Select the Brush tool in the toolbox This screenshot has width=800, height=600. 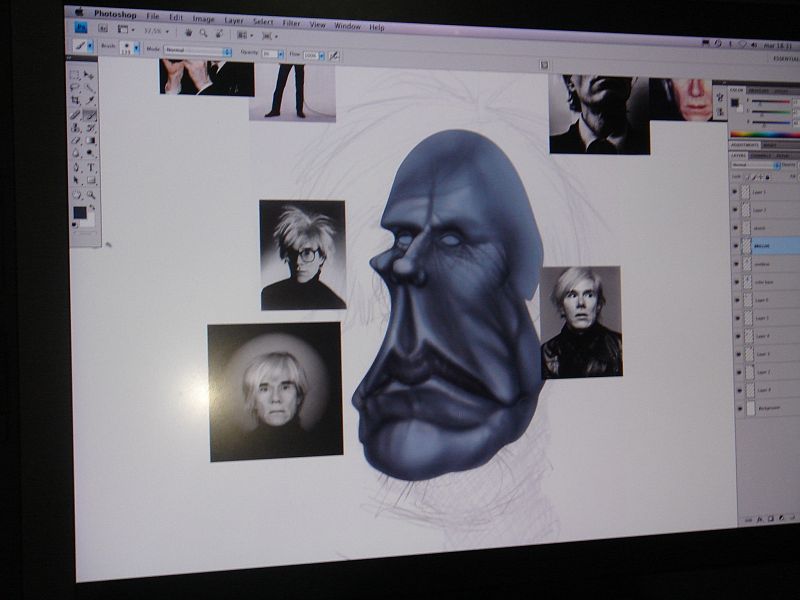pyautogui.click(x=90, y=115)
